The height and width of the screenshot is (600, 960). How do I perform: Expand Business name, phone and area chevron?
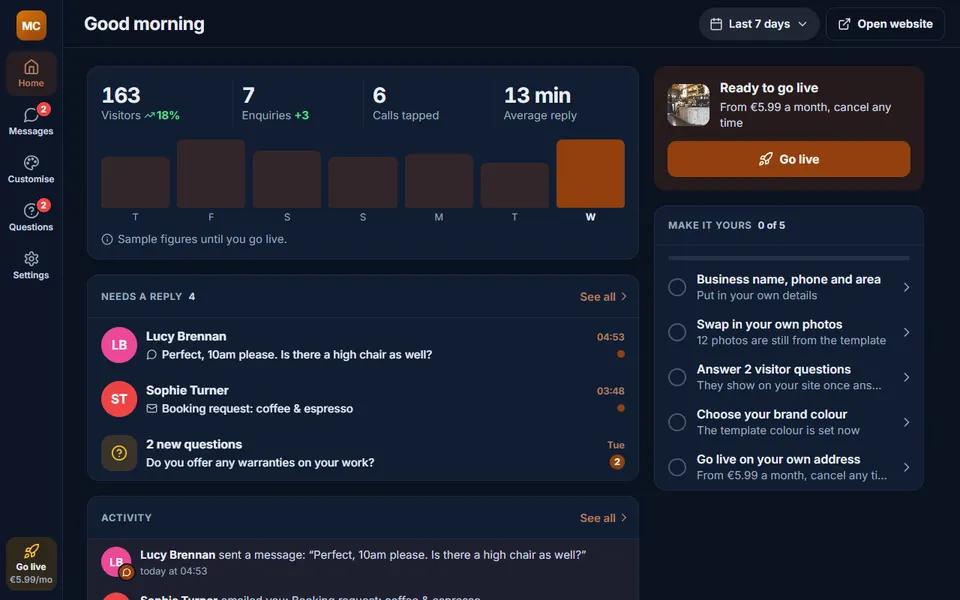(x=906, y=287)
